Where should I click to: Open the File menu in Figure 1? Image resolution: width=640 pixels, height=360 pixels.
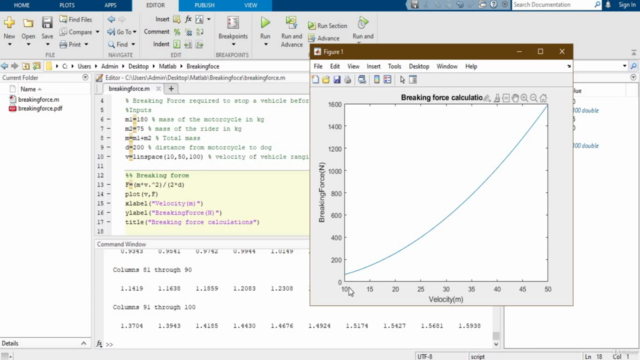click(318, 66)
